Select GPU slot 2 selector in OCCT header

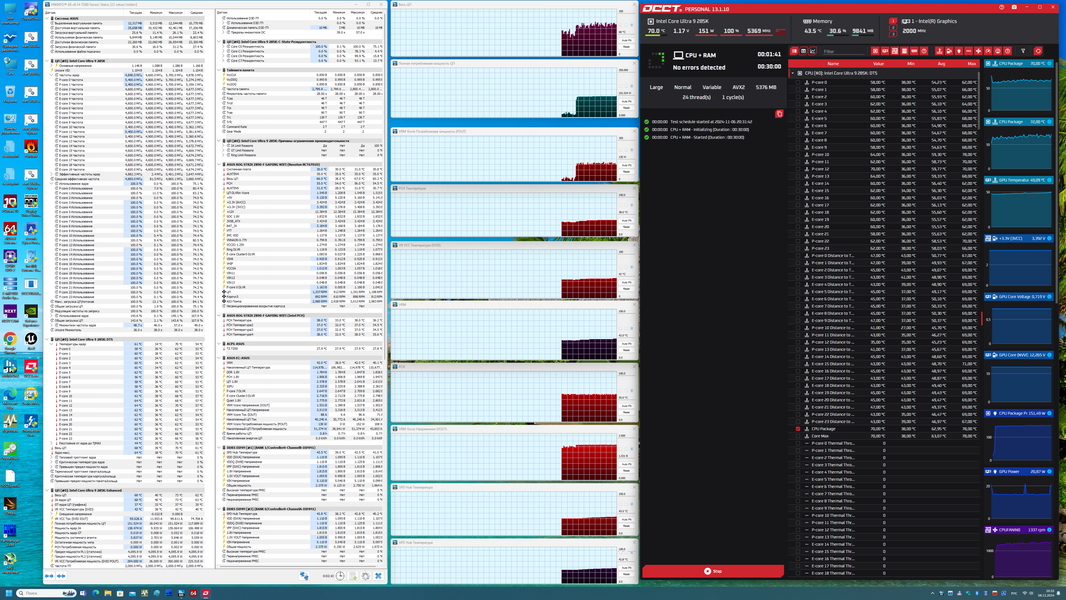coord(893,27)
